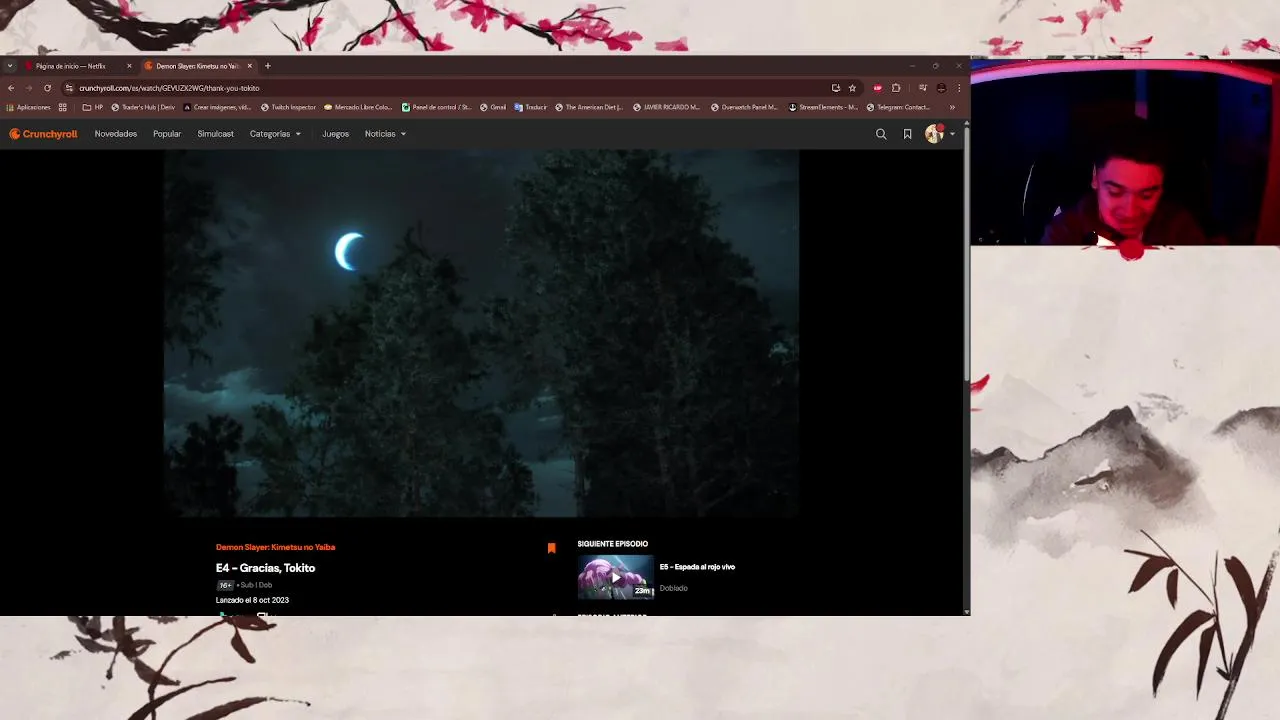
Task: Go to Novedades
Action: coord(116,134)
